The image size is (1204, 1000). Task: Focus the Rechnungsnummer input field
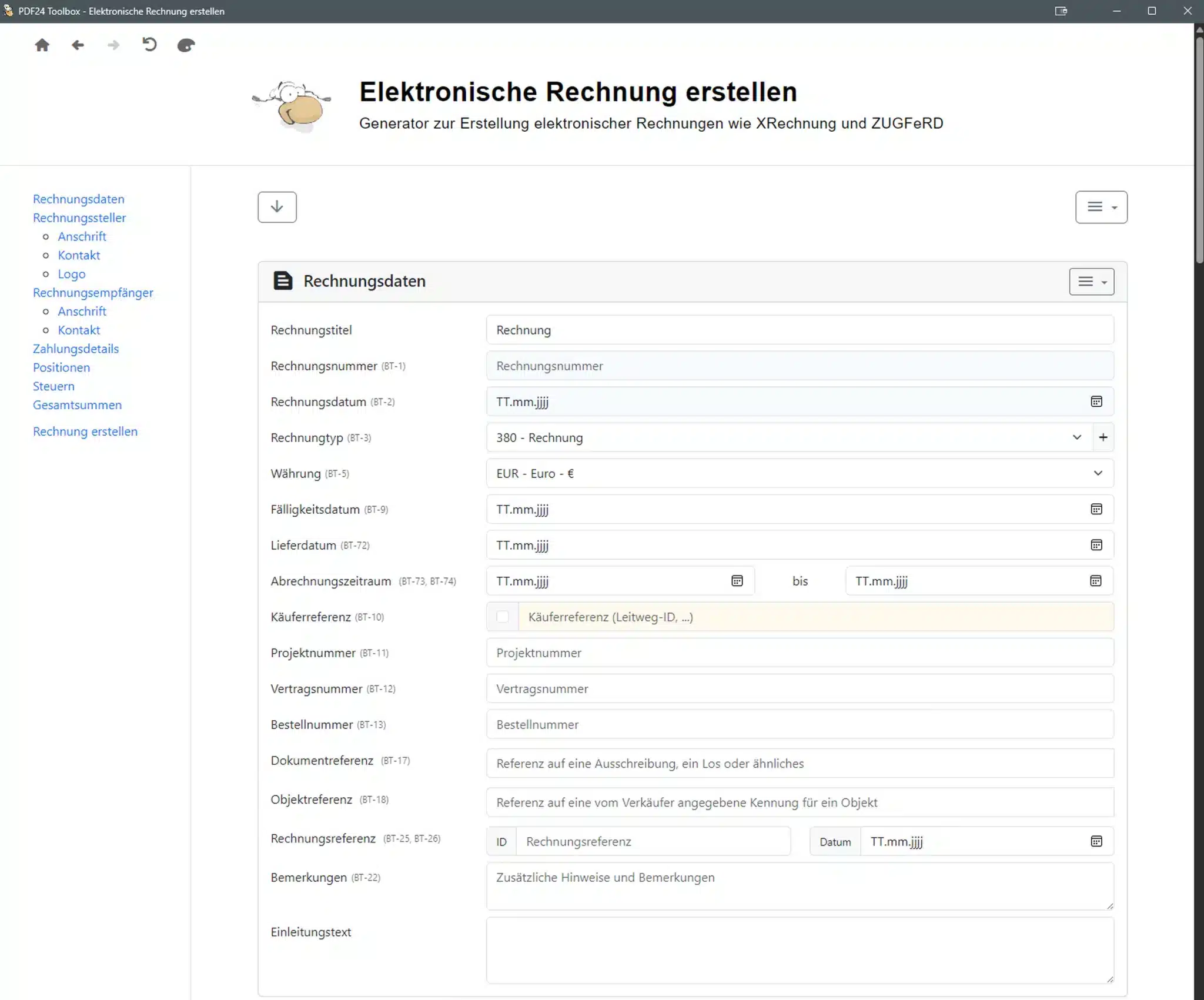(x=800, y=366)
